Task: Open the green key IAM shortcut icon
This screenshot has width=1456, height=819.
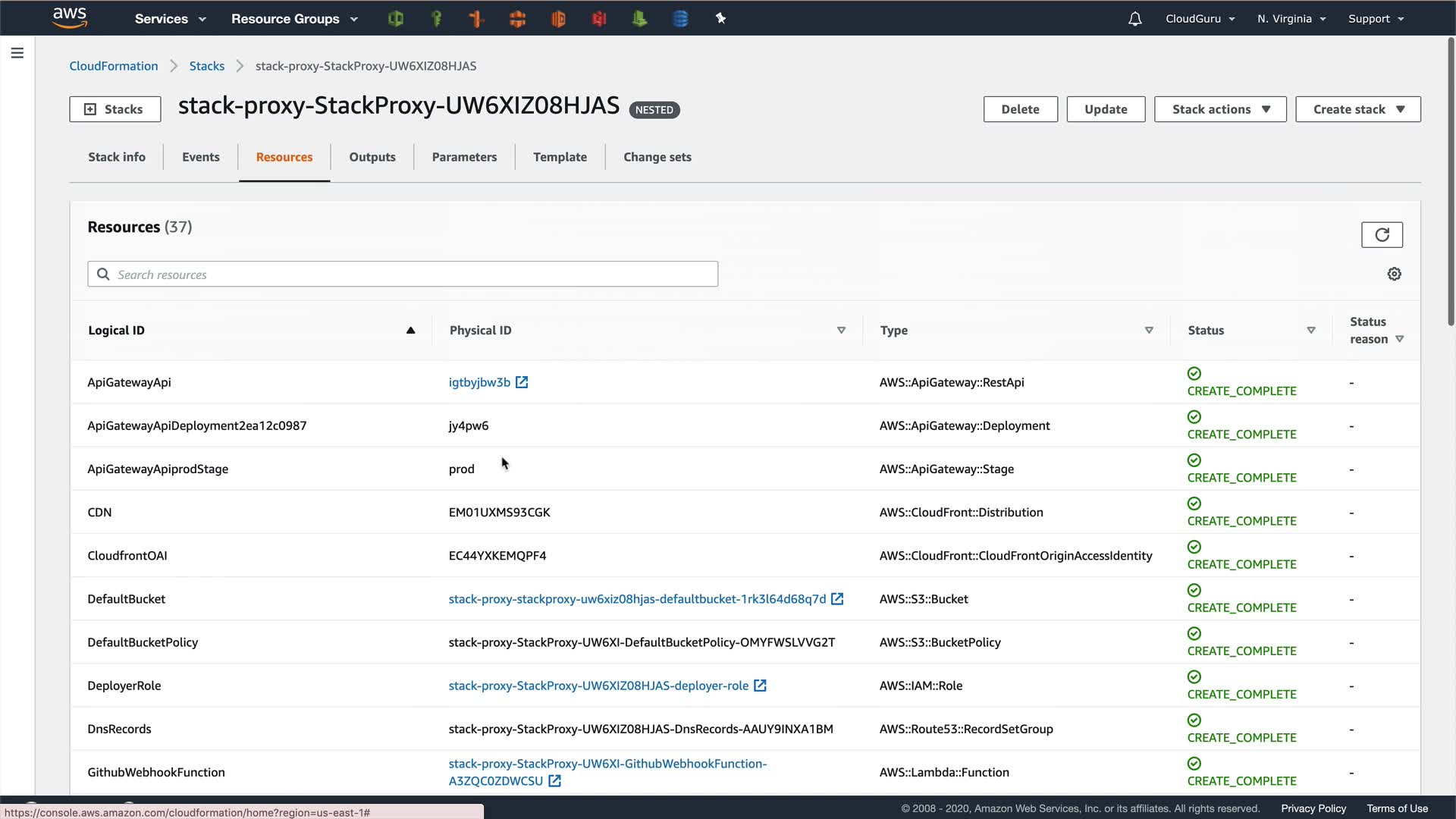Action: click(436, 19)
